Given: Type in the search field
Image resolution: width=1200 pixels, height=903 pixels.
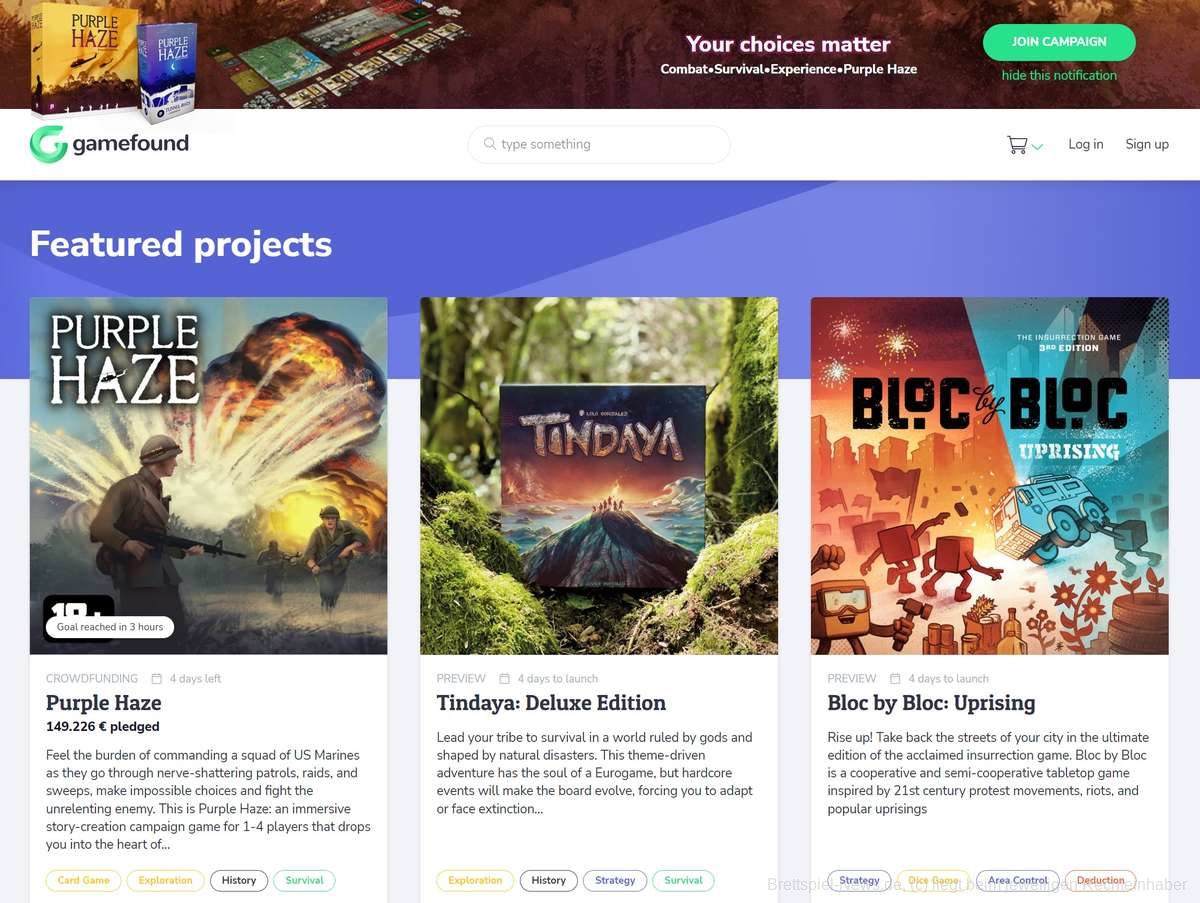Looking at the screenshot, I should [610, 144].
